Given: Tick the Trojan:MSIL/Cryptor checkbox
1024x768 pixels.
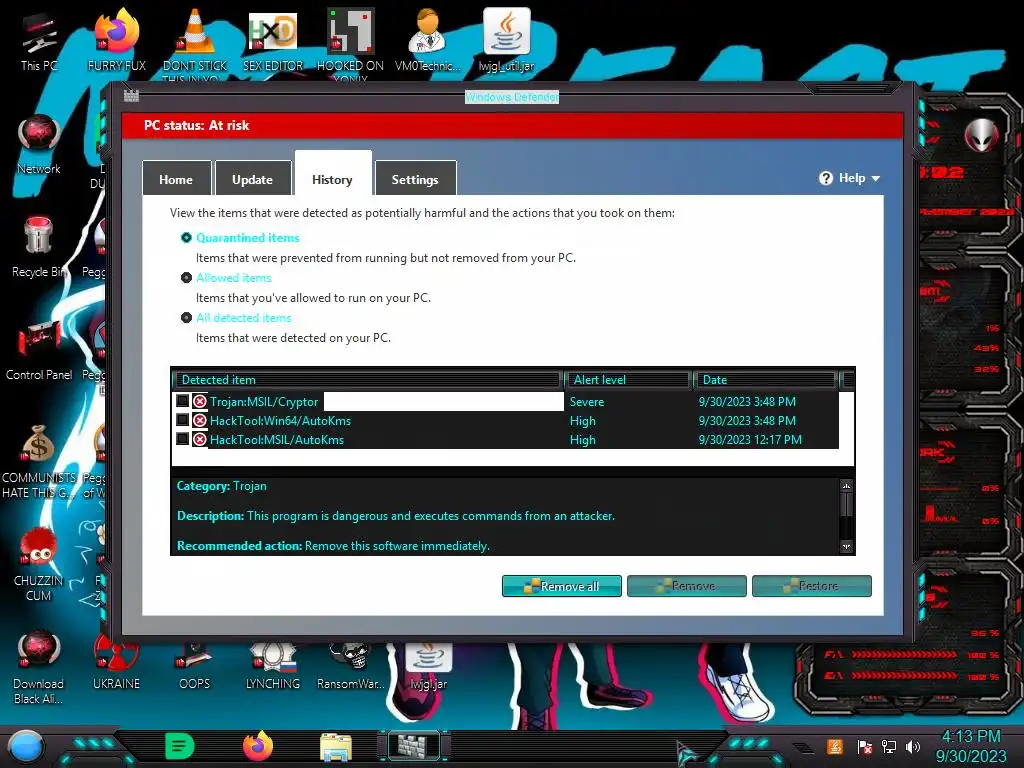Looking at the screenshot, I should [x=183, y=401].
